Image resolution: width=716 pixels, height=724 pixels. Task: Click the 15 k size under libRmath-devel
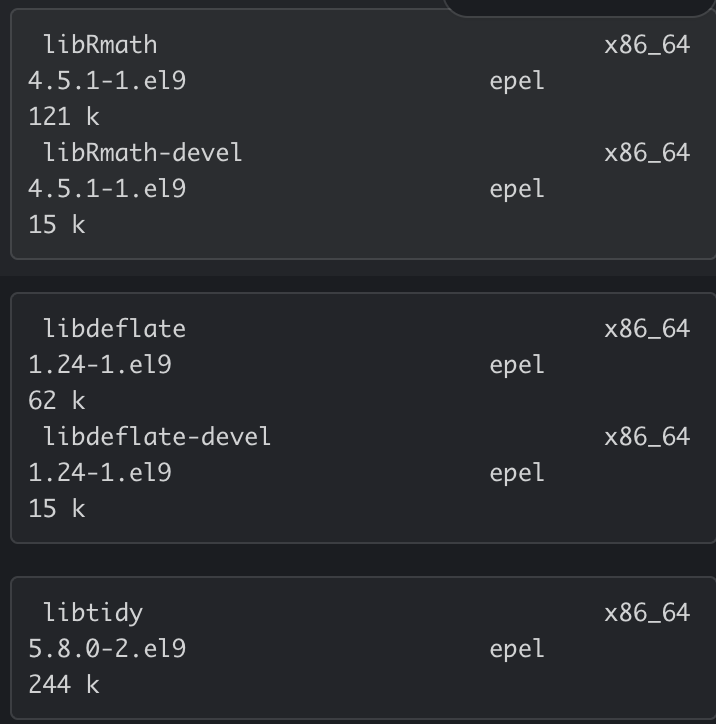pyautogui.click(x=57, y=225)
